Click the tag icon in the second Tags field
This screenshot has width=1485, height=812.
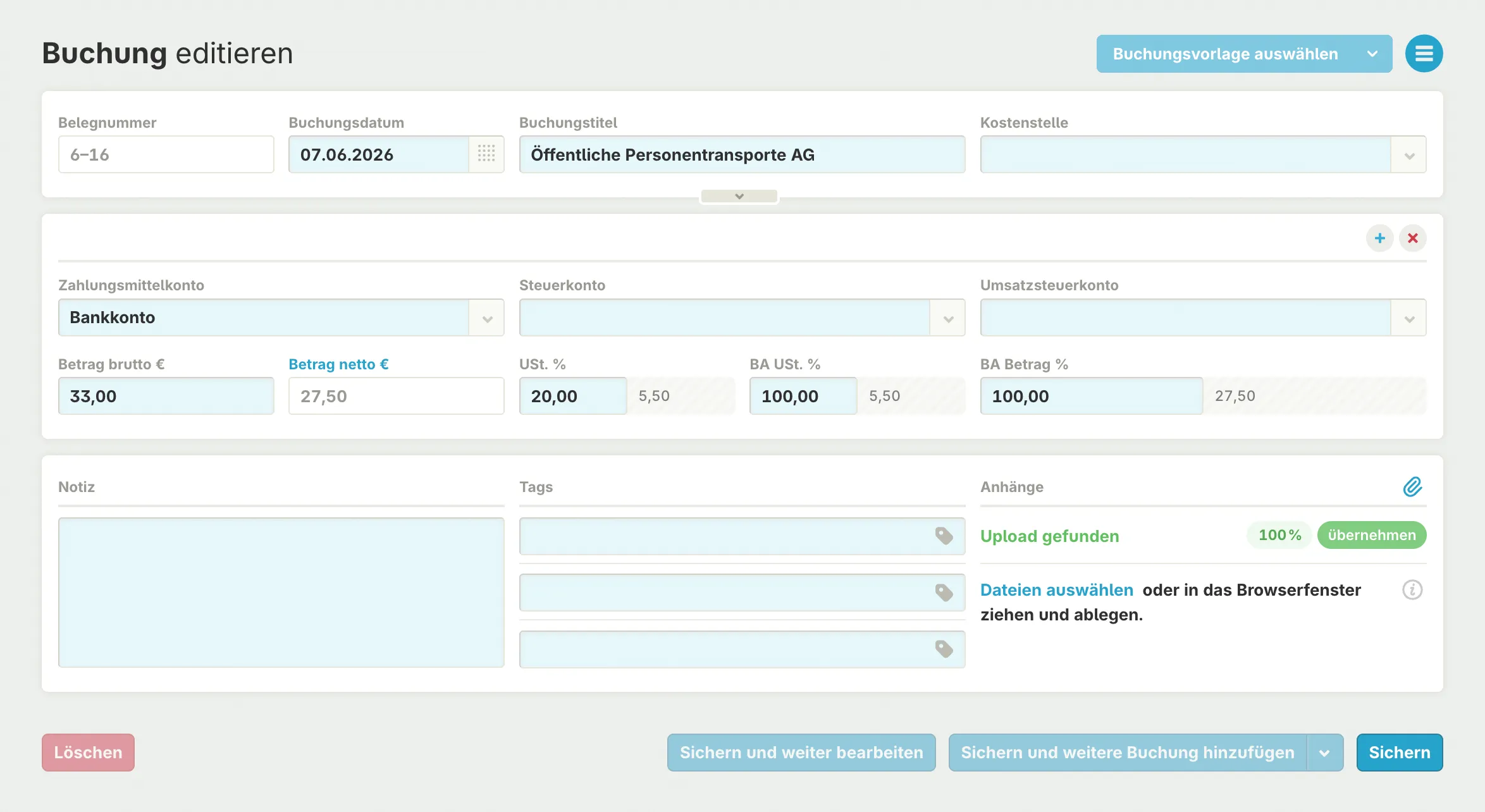coord(944,593)
